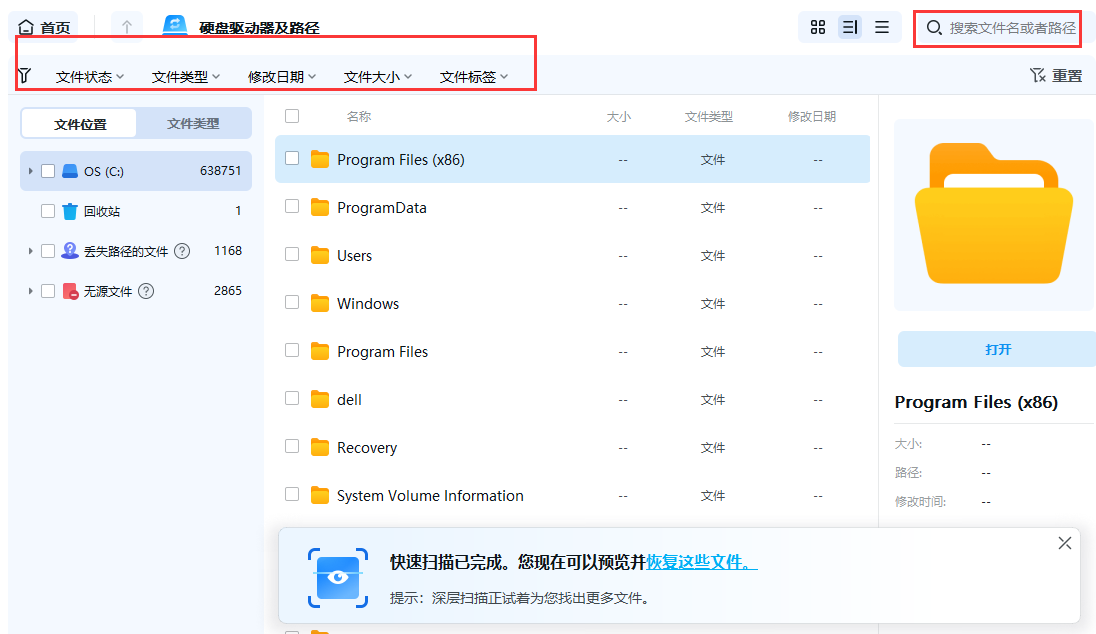The height and width of the screenshot is (634, 1096).
Task: Select the compact list view icon
Action: click(882, 27)
